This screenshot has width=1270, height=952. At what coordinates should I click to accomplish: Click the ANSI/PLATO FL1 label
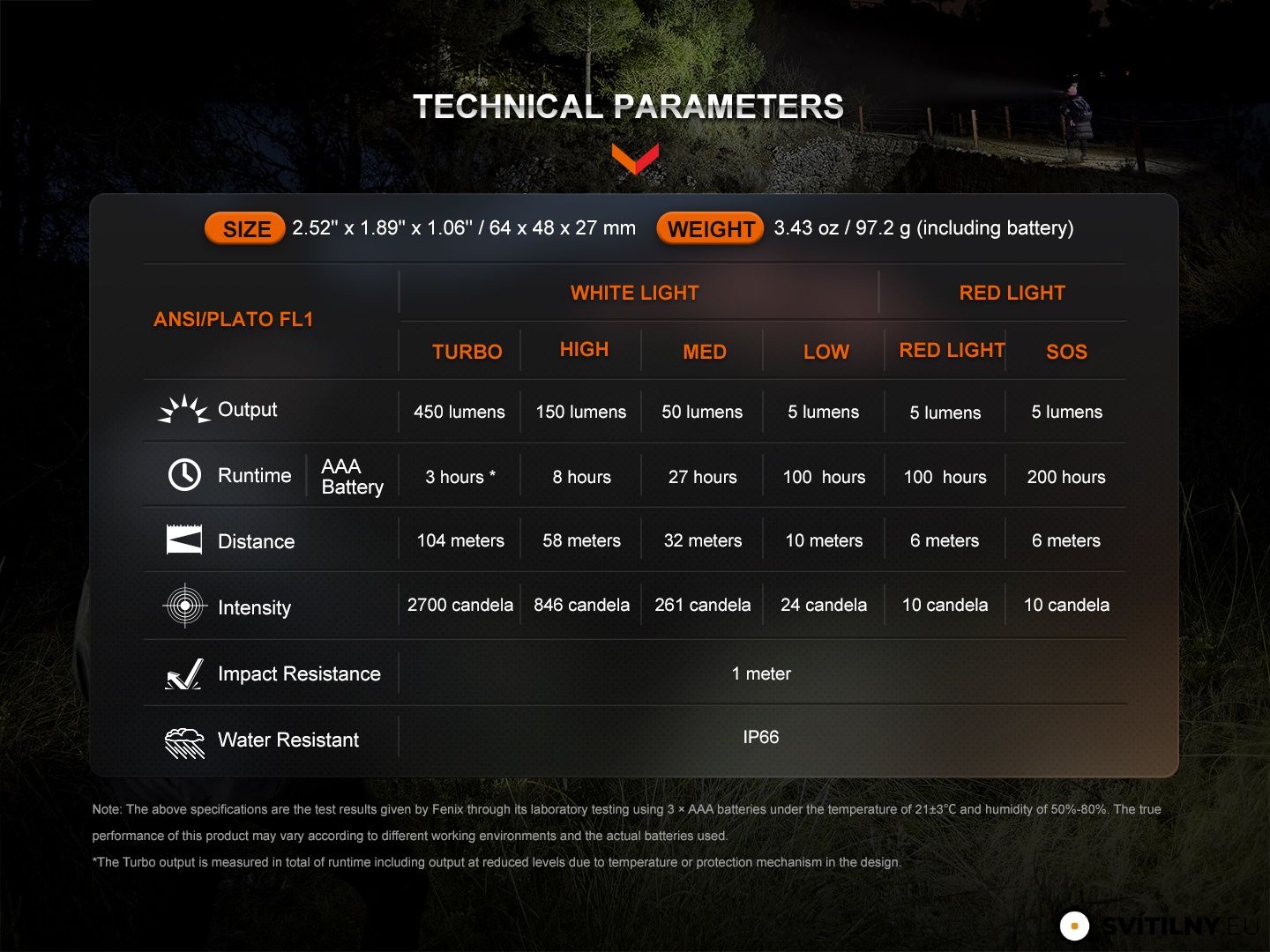coord(234,319)
